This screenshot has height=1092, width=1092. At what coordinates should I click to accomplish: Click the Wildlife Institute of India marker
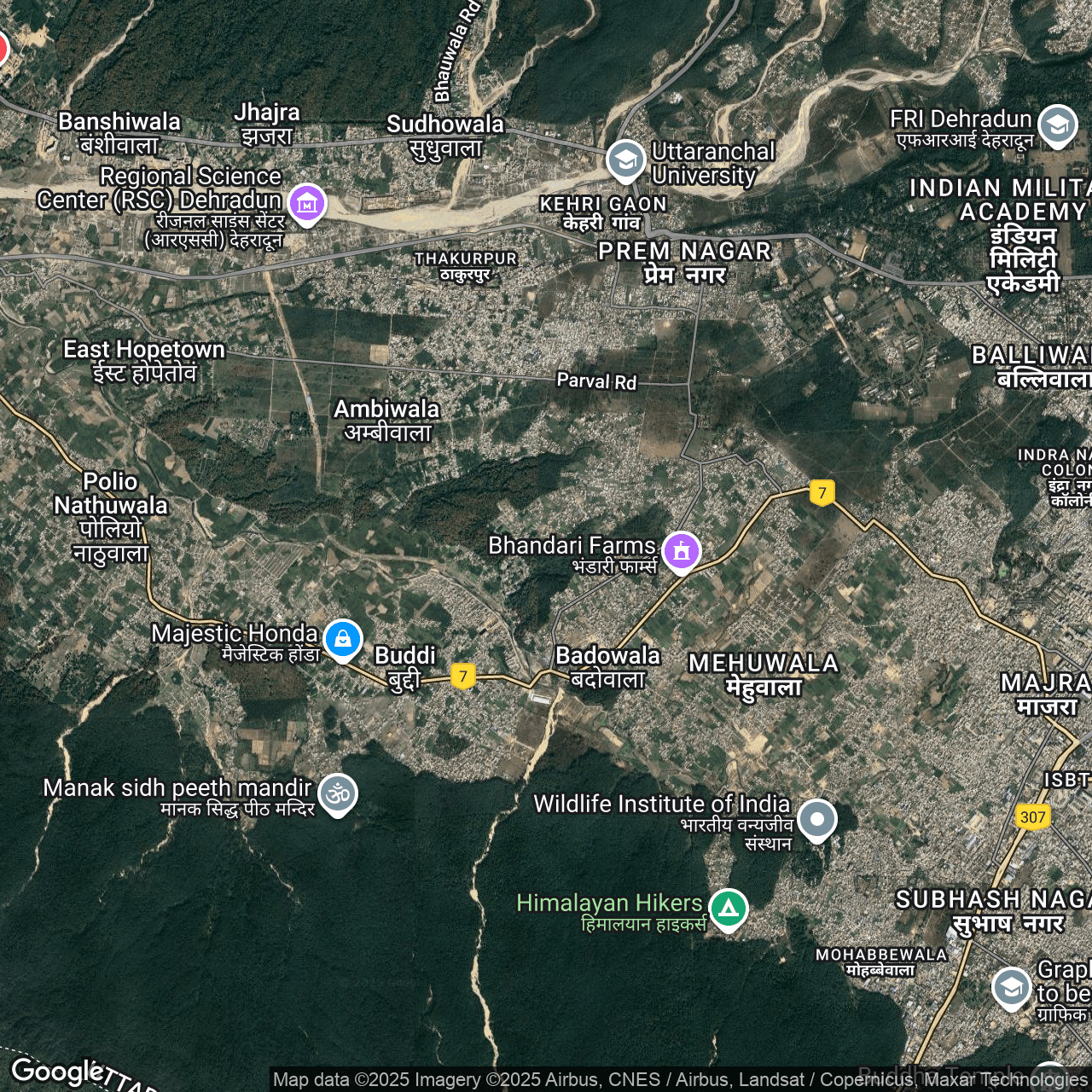pos(817,819)
